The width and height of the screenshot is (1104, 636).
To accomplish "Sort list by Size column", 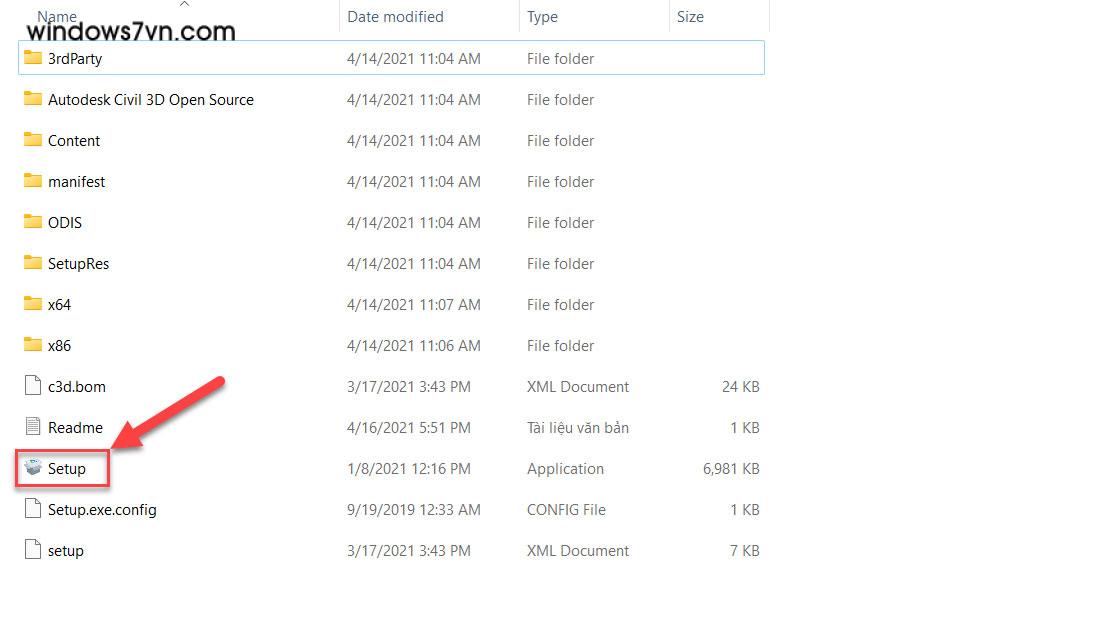I will (x=690, y=17).
